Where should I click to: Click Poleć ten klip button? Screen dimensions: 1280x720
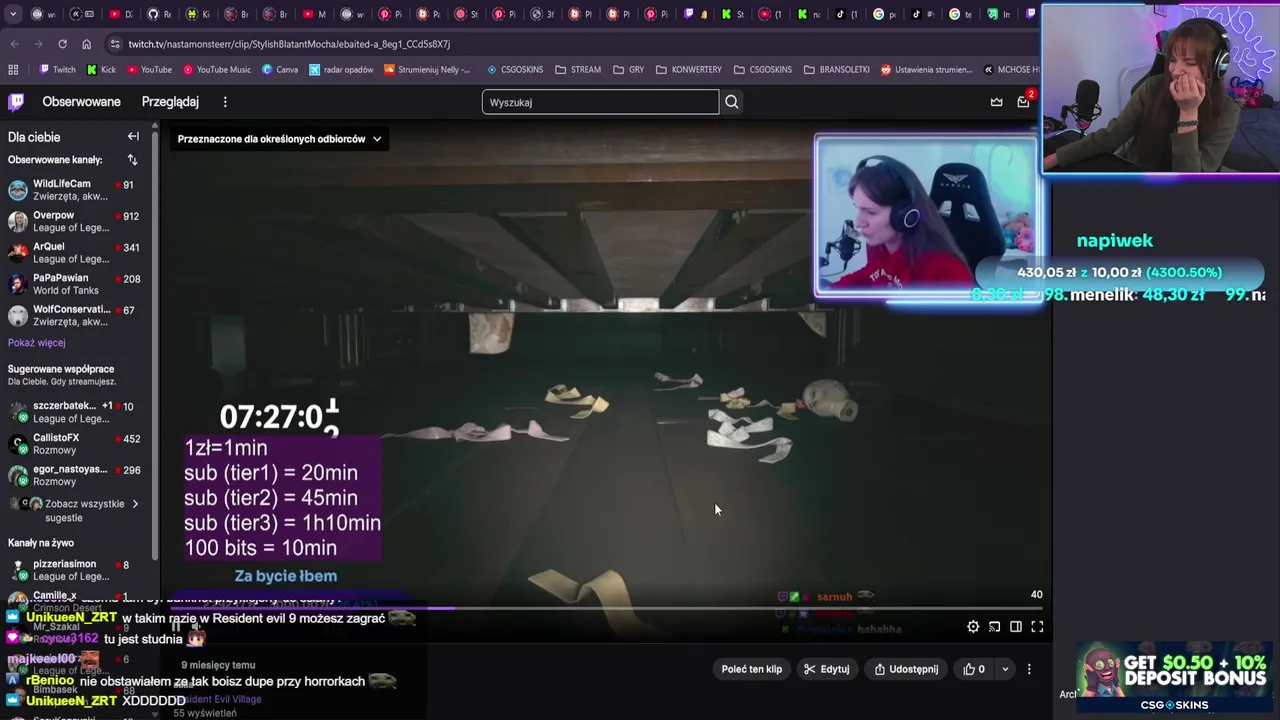(752, 669)
